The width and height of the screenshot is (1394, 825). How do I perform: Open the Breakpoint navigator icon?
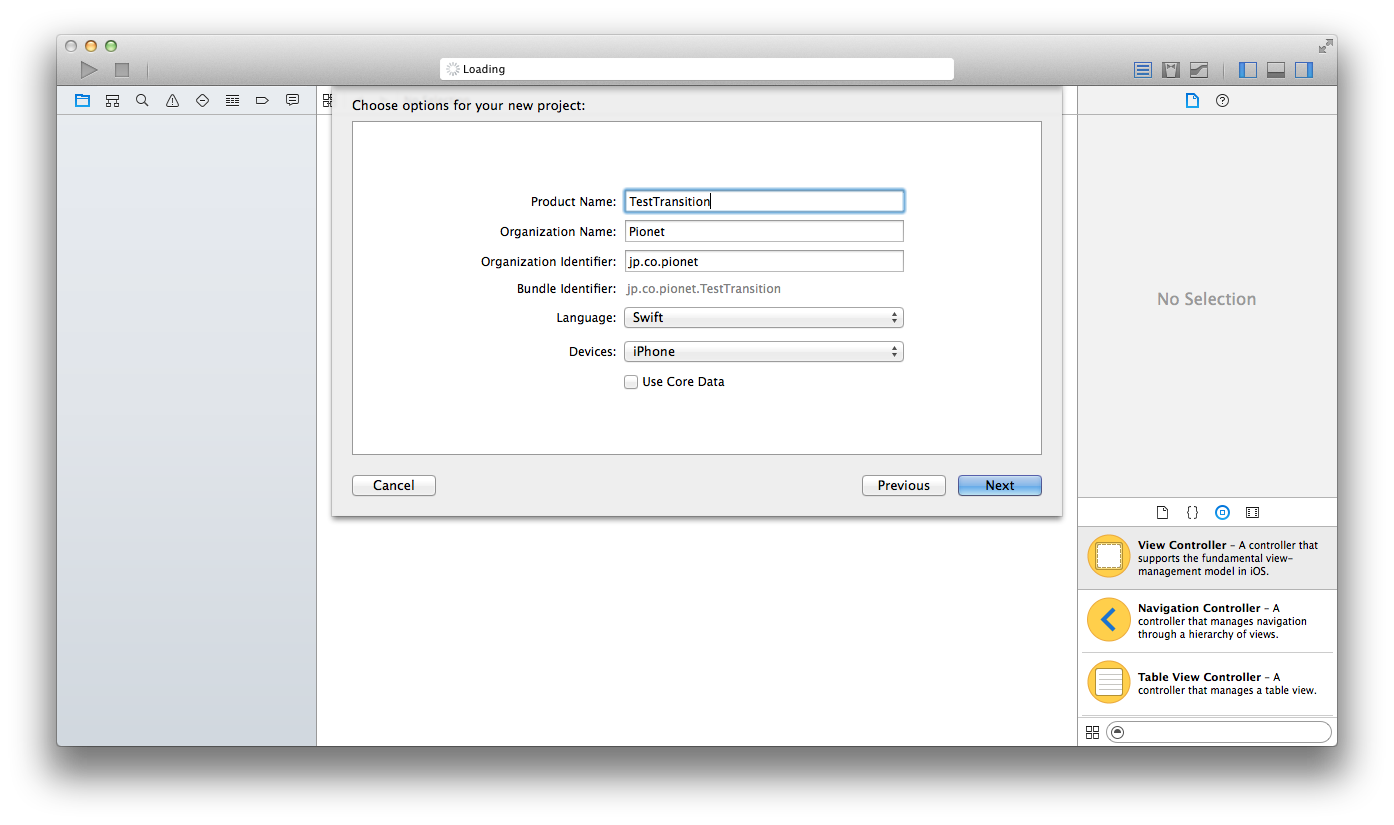(262, 100)
